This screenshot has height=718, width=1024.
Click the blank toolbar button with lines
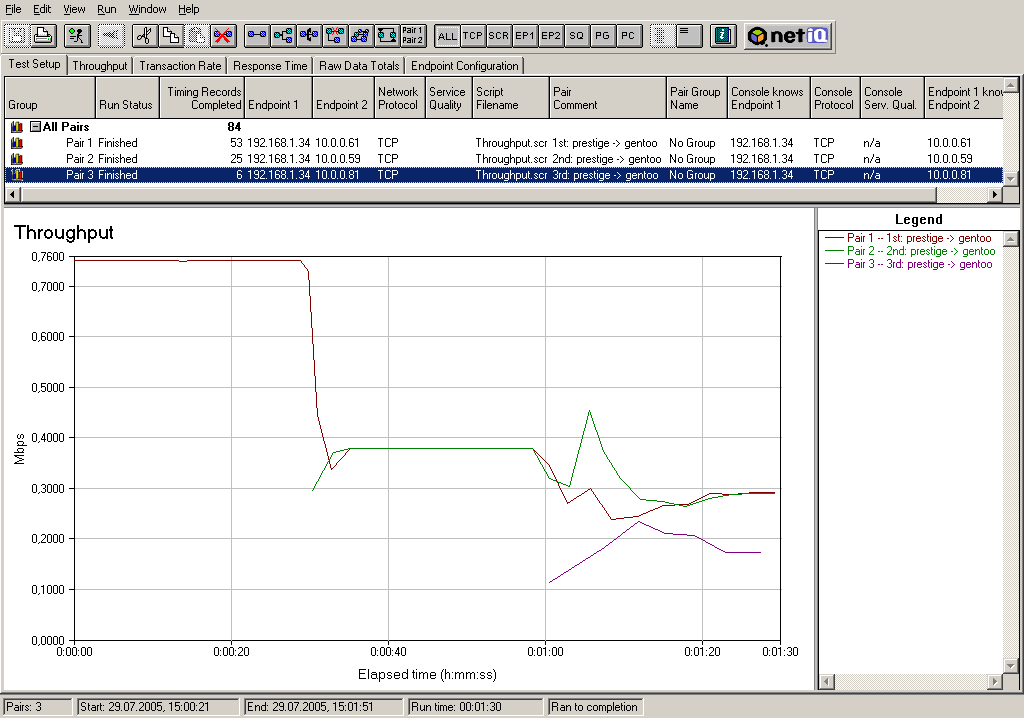(x=688, y=35)
